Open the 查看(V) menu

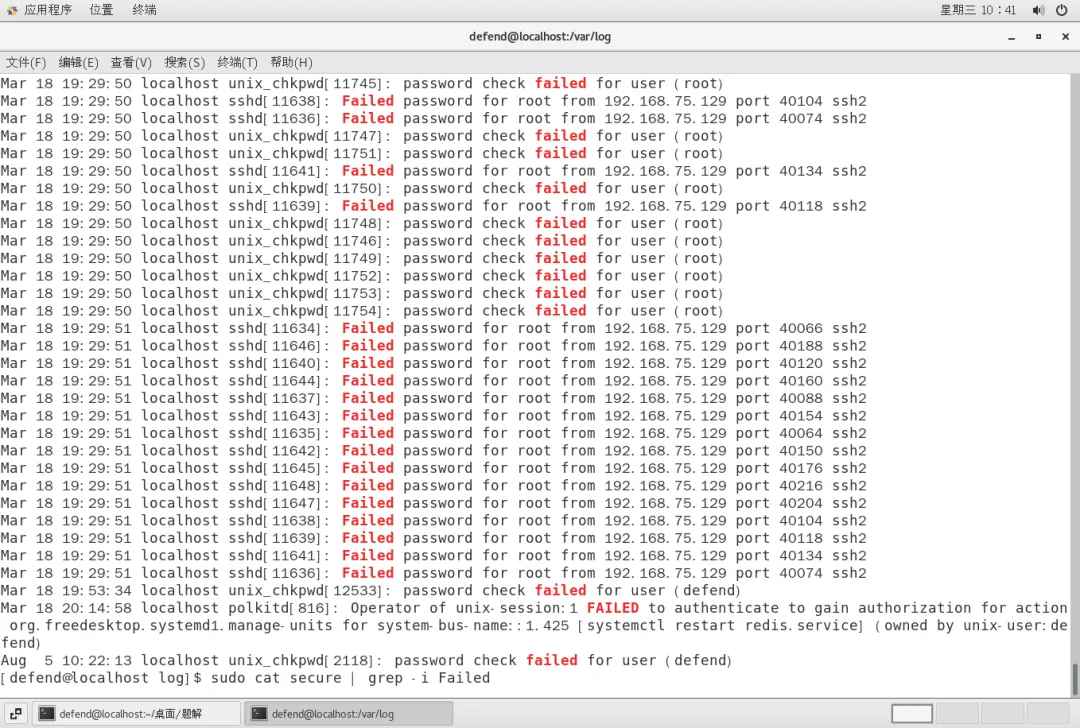131,63
